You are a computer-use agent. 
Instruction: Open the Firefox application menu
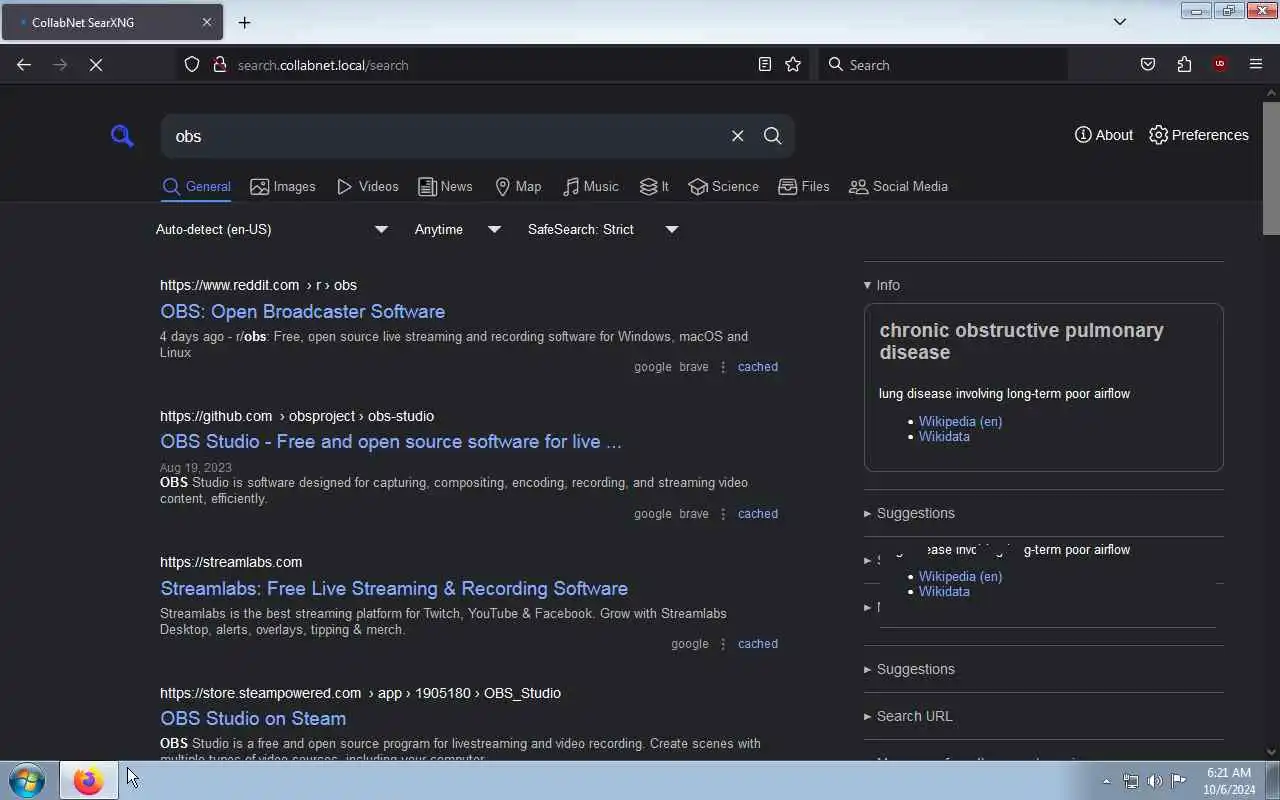click(1256, 65)
